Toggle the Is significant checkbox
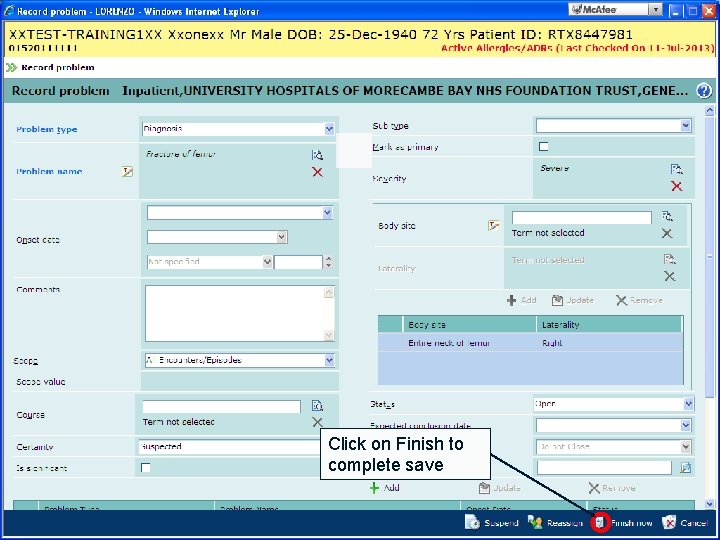720x540 pixels. pos(146,467)
